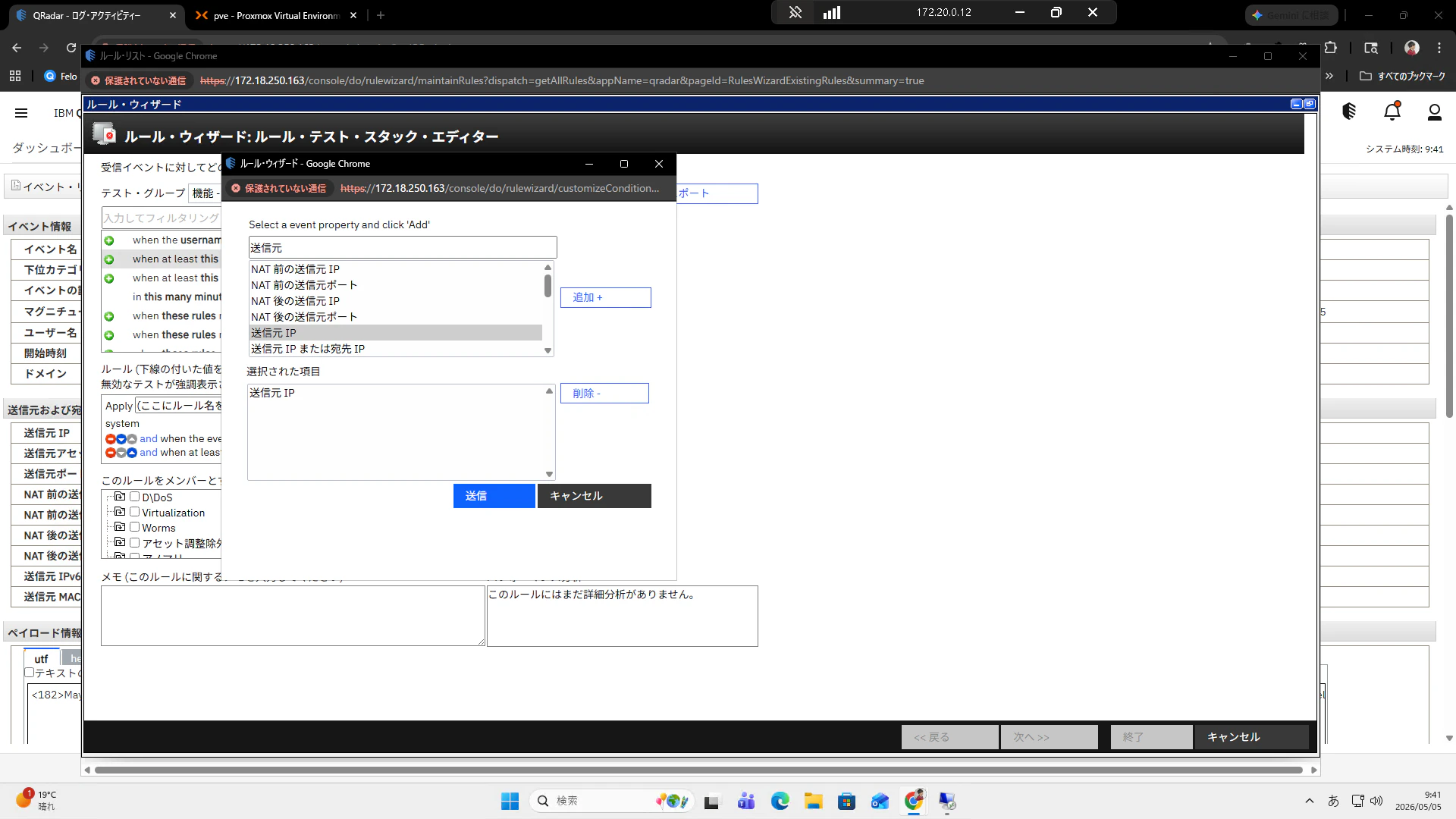Switch to QRadar ログ・アクティビティー tab
The width and height of the screenshot is (1456, 819).
(x=95, y=15)
